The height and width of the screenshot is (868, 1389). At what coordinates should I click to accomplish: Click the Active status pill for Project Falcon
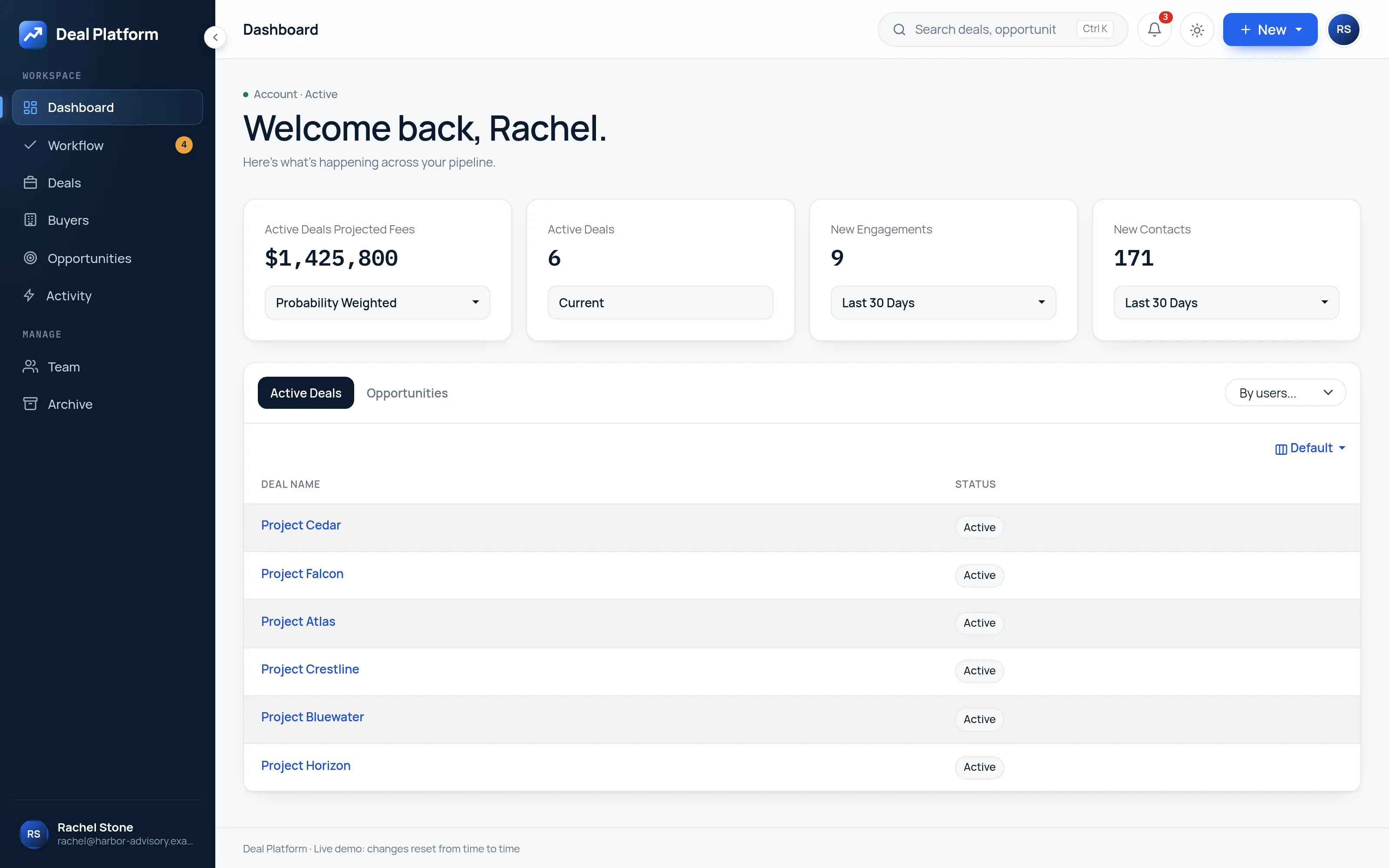(x=979, y=575)
